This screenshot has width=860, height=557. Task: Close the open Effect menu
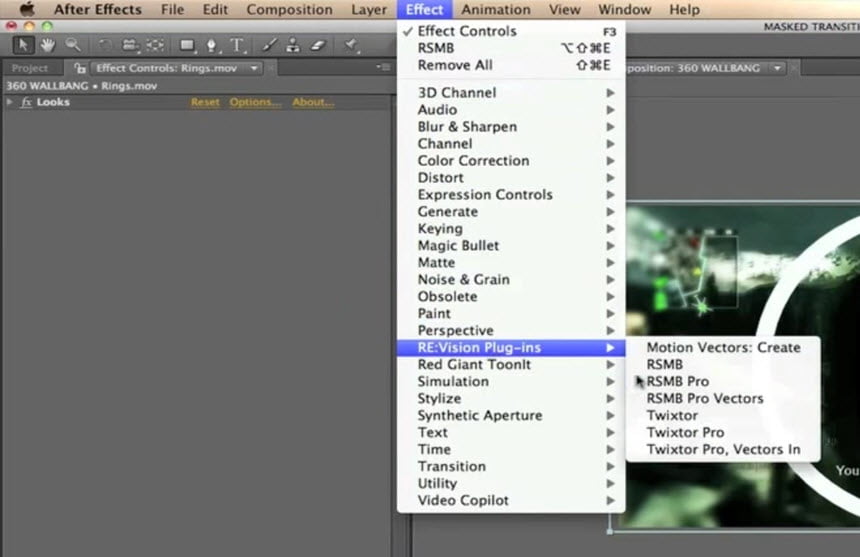425,9
